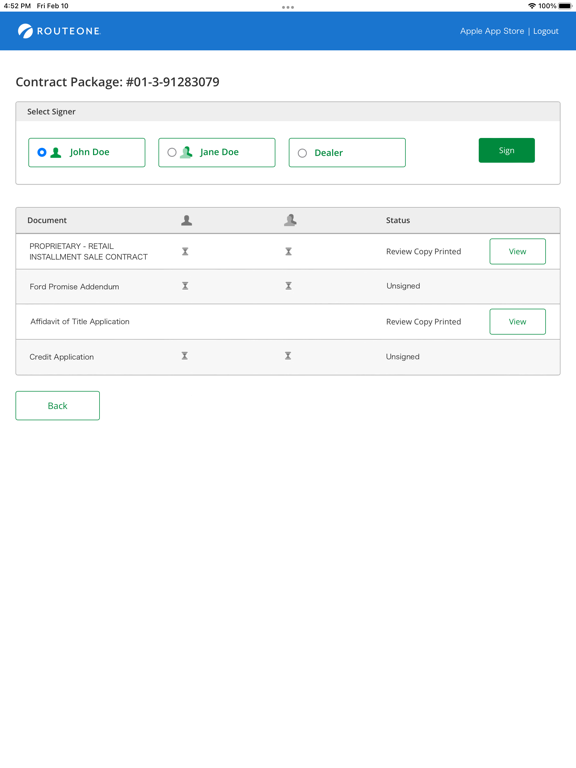
Task: Click the Wi-Fi status icon
Action: coord(531,6)
